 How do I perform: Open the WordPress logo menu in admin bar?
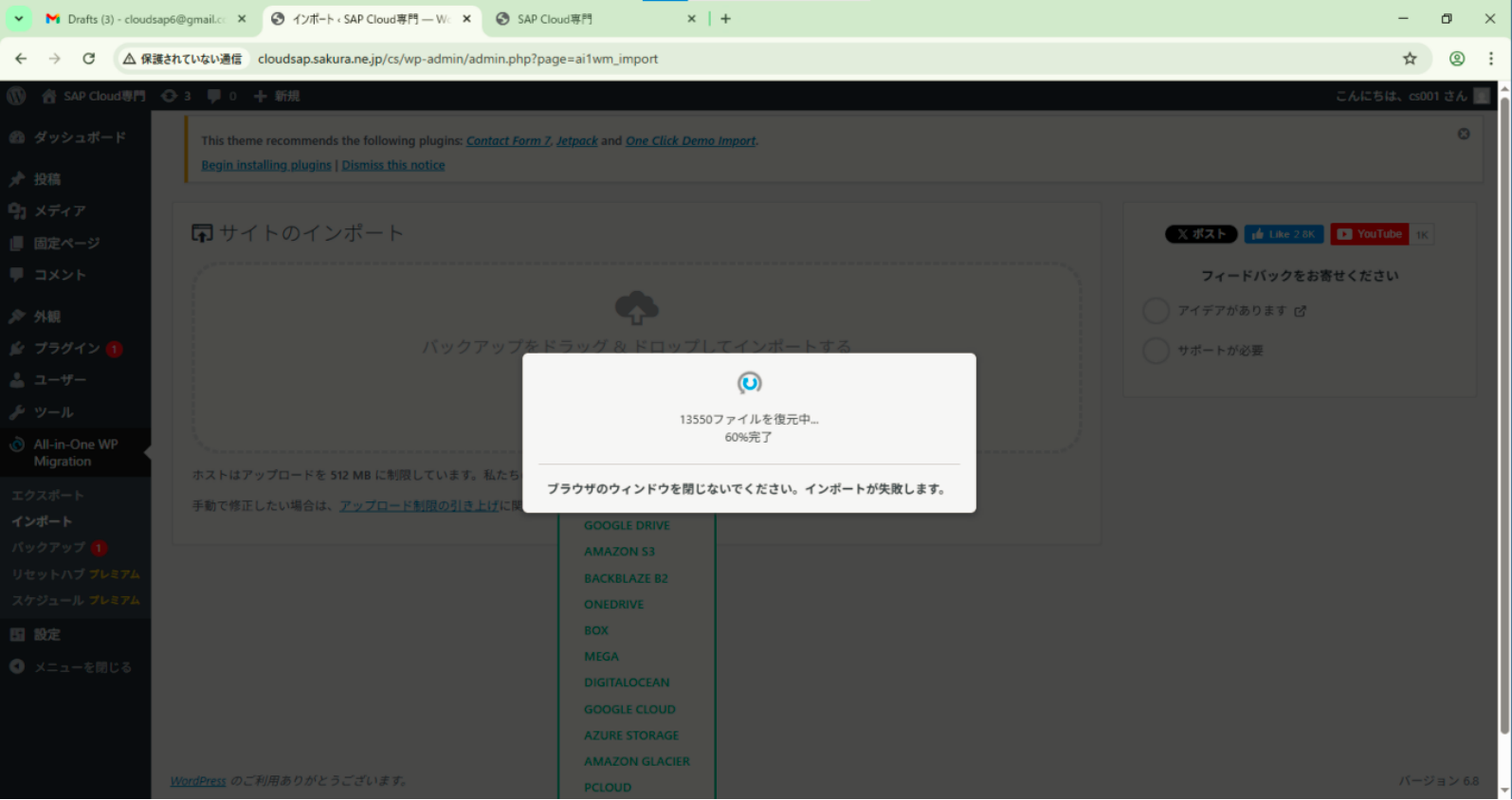pyautogui.click(x=16, y=96)
